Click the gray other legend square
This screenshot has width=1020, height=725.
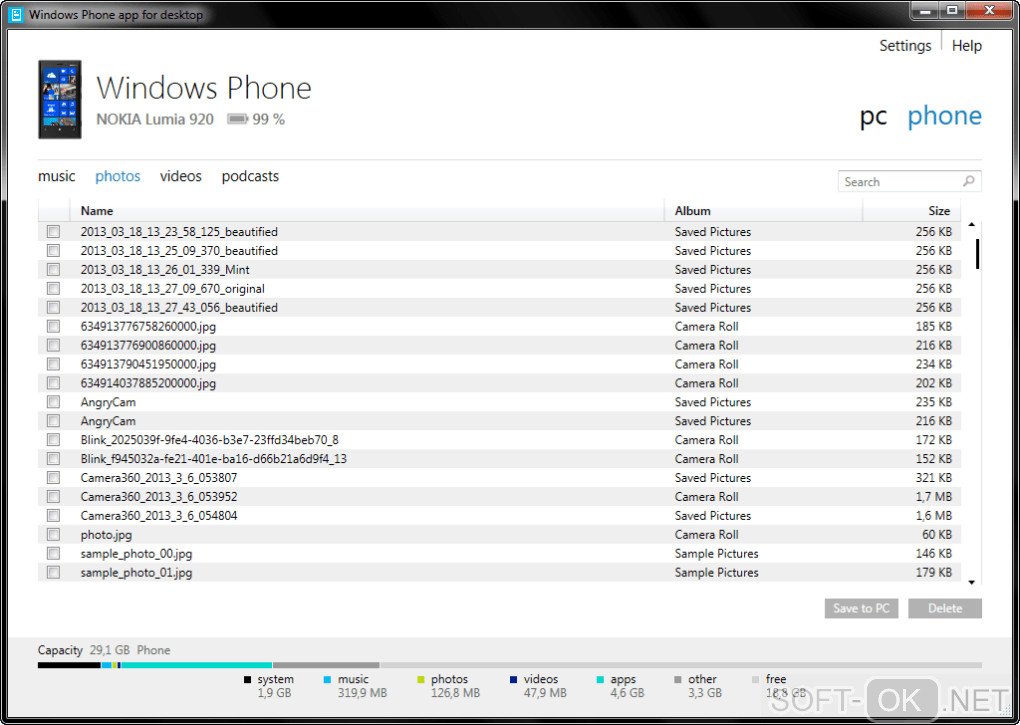tap(678, 679)
